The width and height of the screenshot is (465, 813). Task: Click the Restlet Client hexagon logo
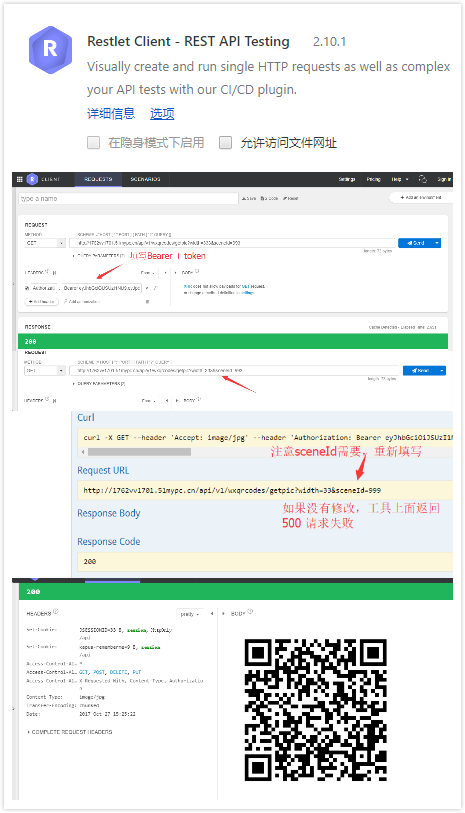[x=50, y=50]
